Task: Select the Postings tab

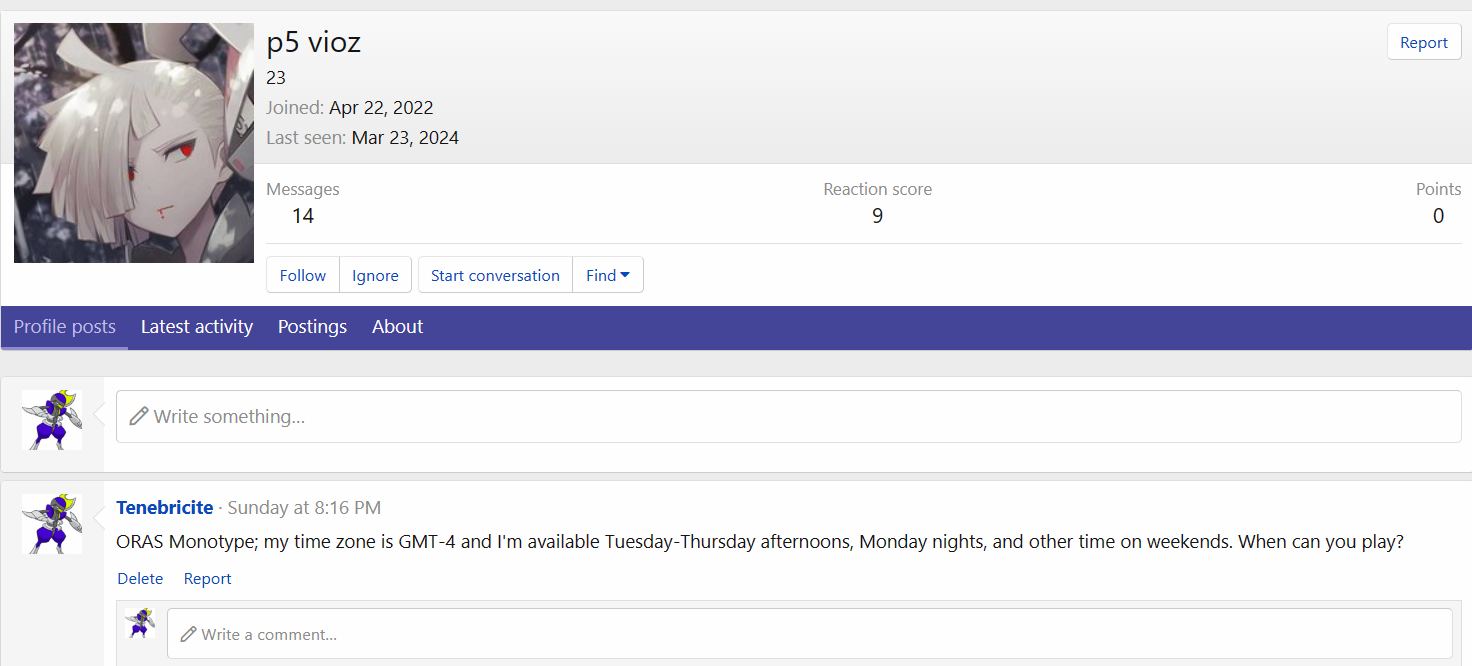Action: click(x=312, y=327)
